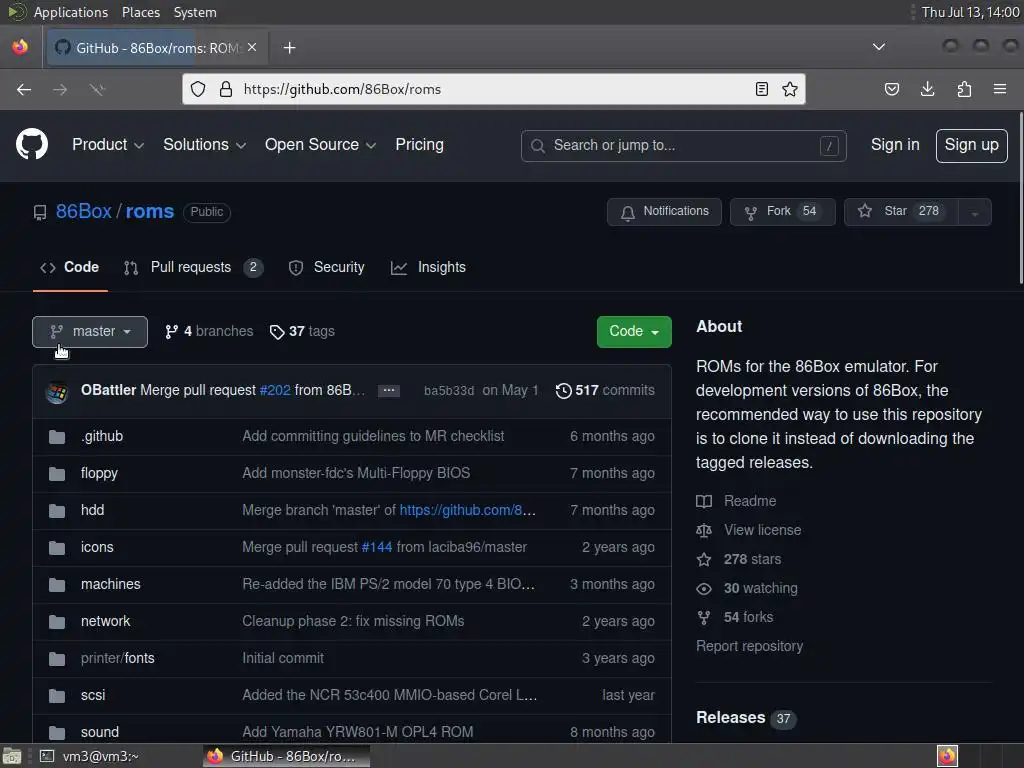Open a new browser tab with plus
The width and height of the screenshot is (1024, 768).
289,48
